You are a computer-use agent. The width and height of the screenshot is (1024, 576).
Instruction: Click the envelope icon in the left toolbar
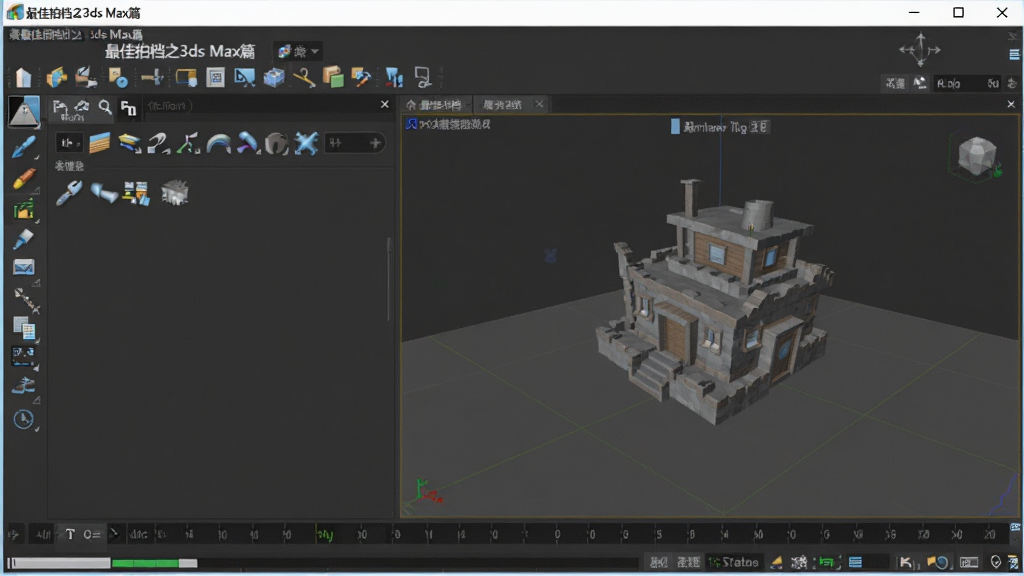click(x=24, y=267)
